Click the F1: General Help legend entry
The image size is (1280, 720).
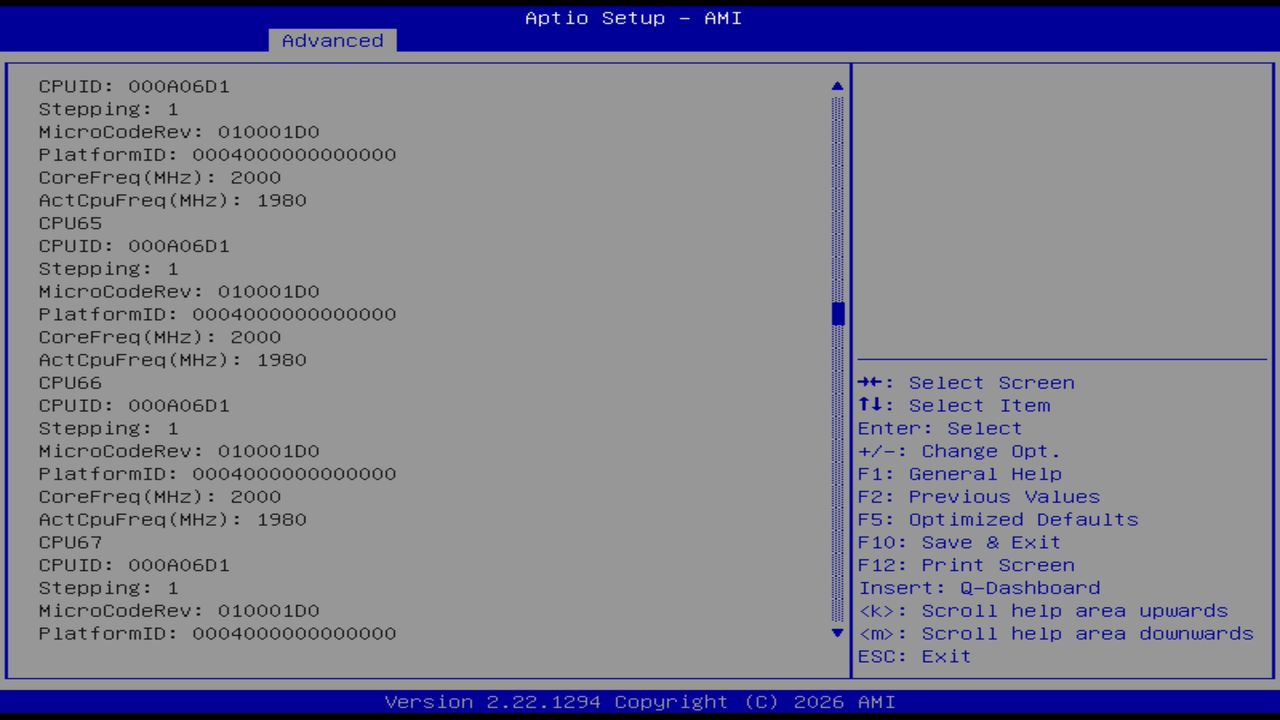pyautogui.click(x=960, y=473)
